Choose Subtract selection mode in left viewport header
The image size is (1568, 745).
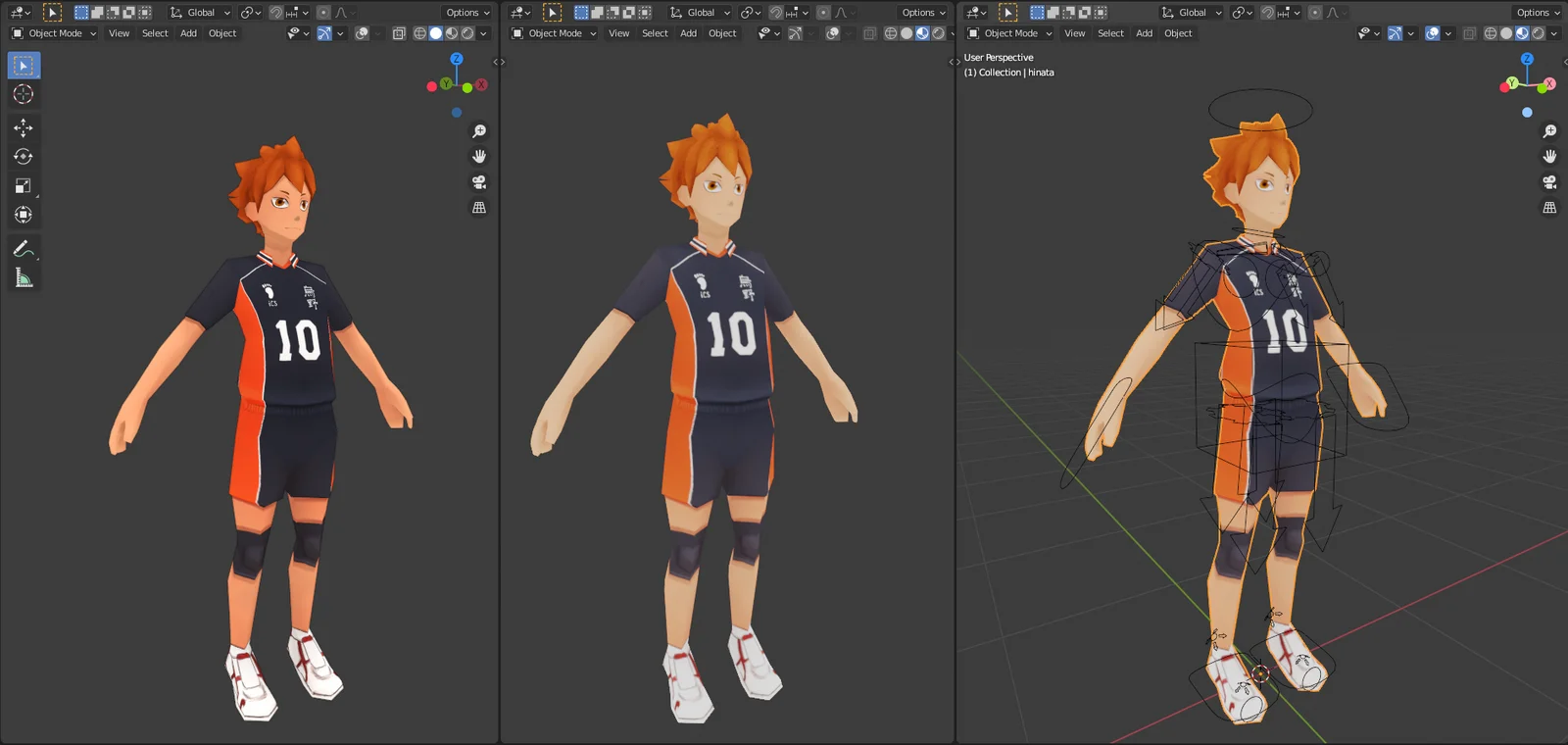(x=113, y=13)
